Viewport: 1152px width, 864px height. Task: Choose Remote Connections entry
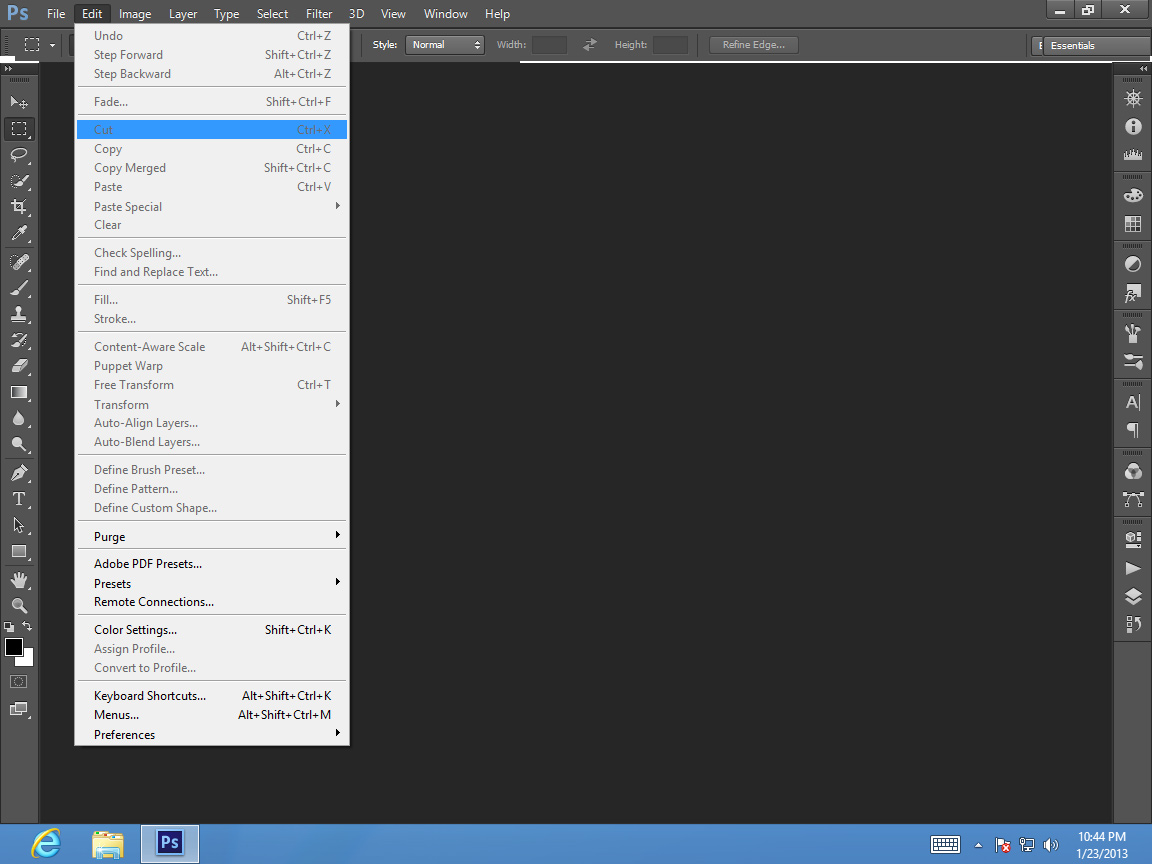tap(212, 602)
